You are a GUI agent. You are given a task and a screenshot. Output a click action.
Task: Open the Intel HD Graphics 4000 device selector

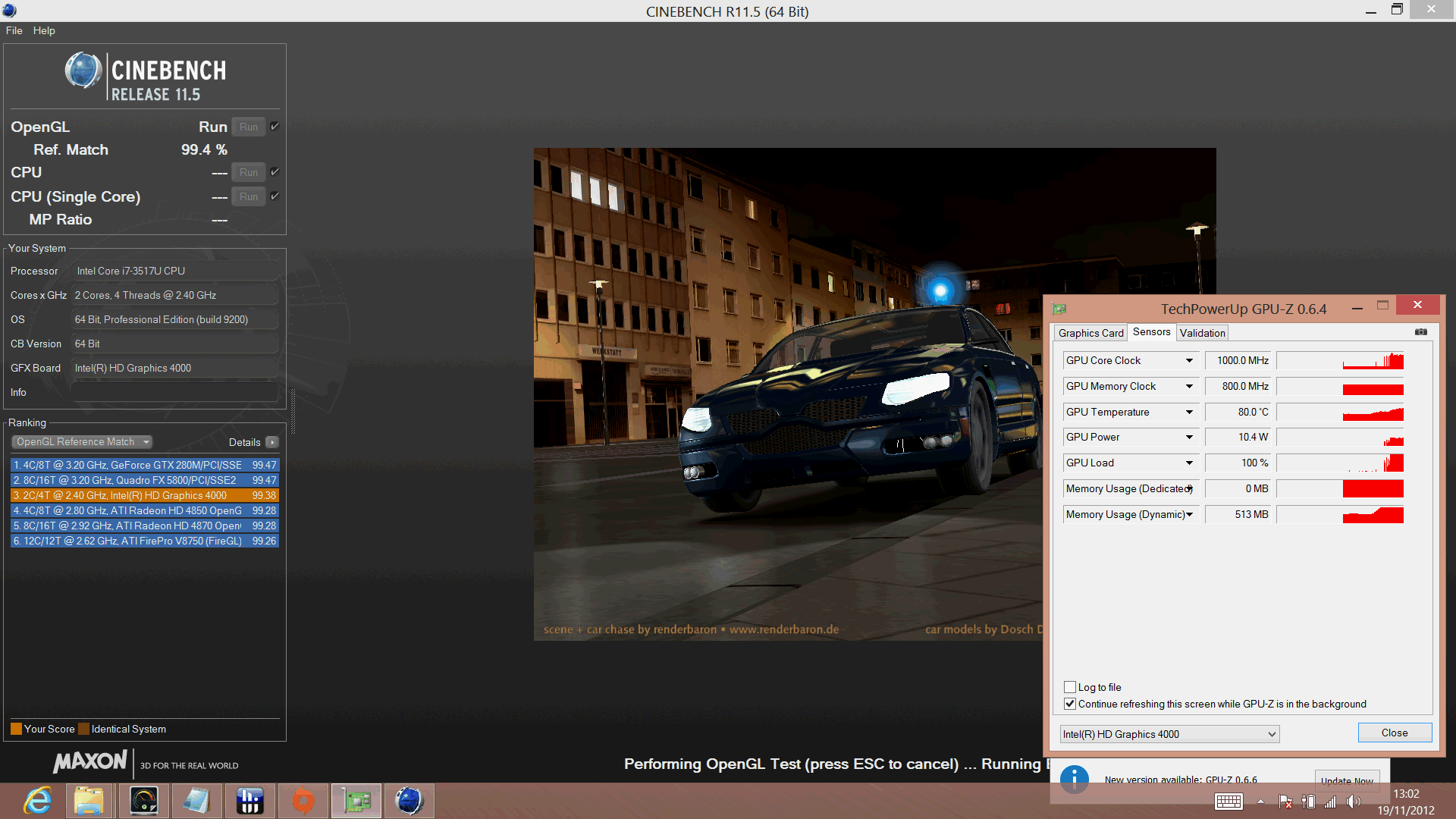pos(1169,734)
